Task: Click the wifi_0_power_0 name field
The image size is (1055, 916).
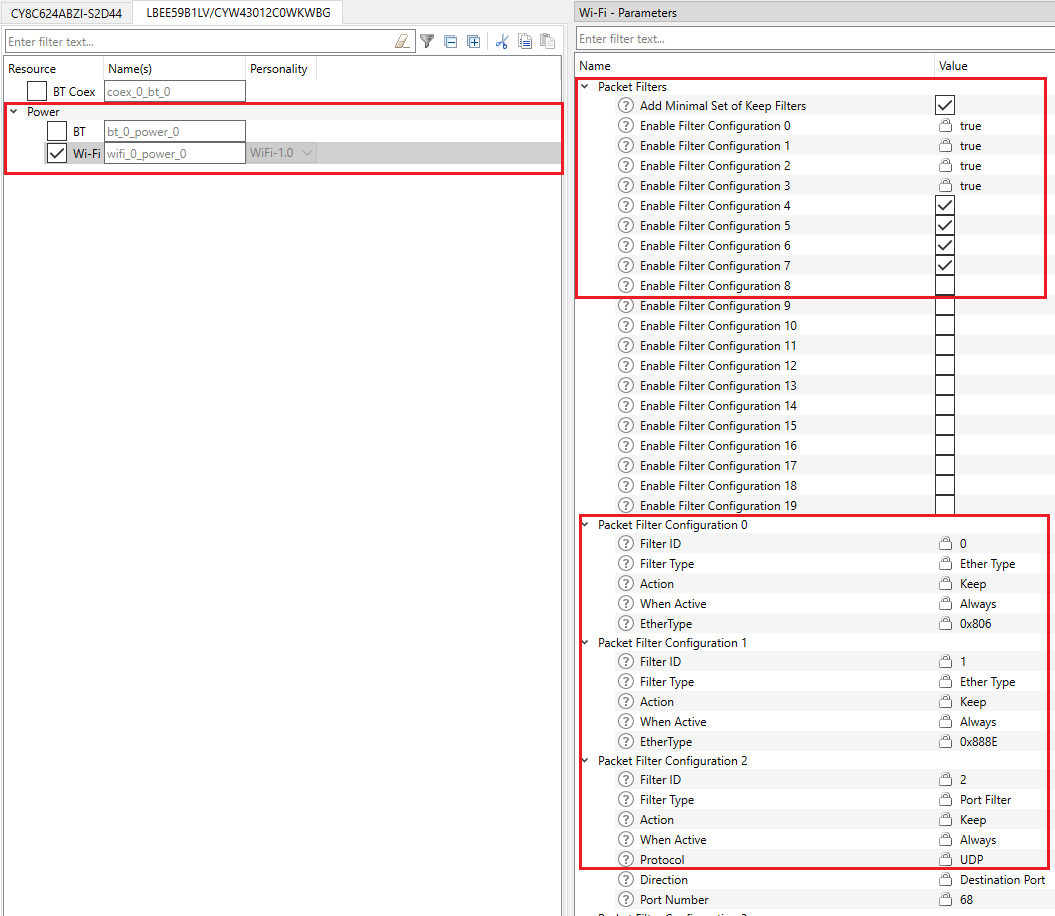Action: (175, 153)
